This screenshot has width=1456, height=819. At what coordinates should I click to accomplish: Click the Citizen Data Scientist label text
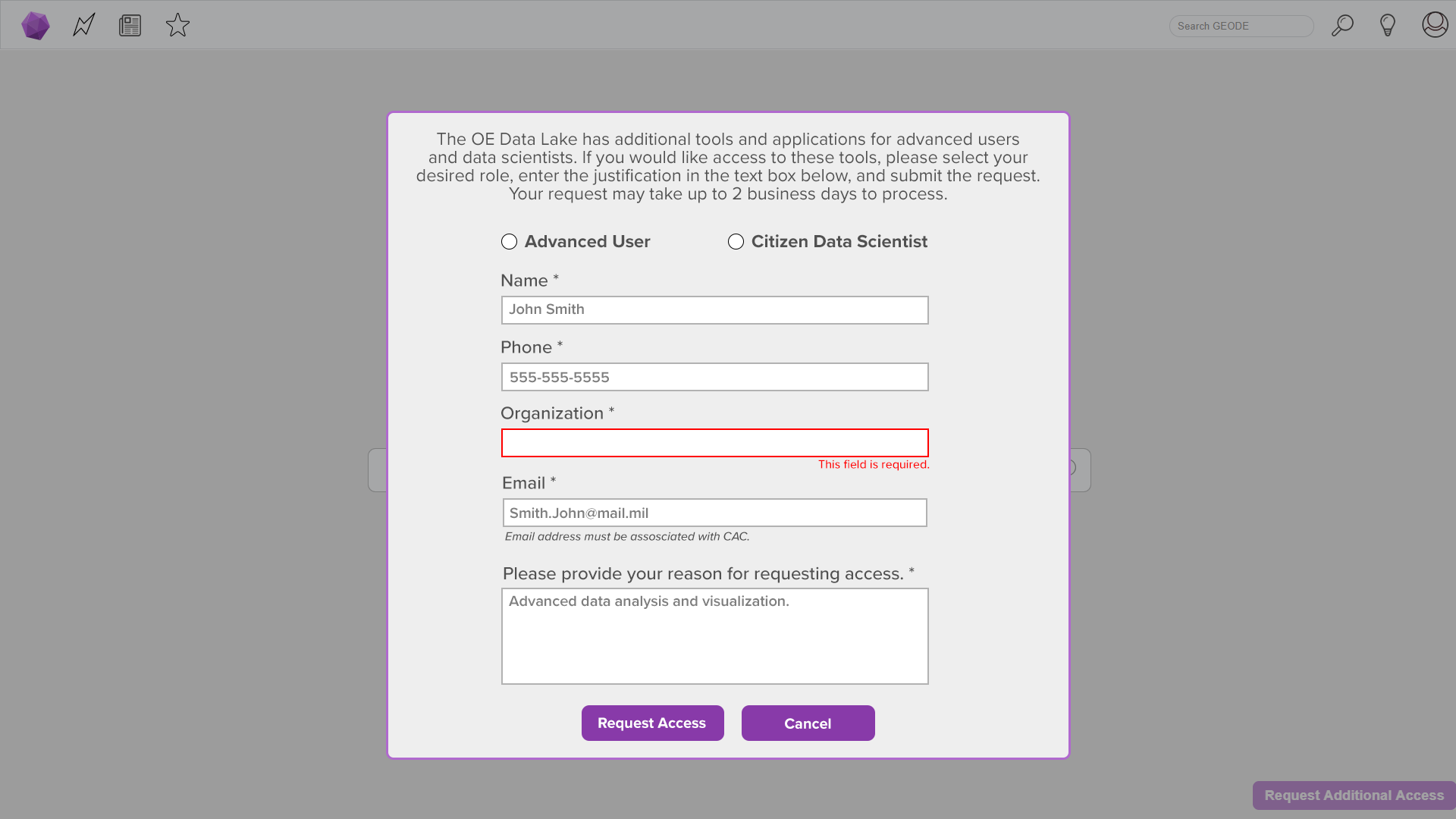tap(839, 242)
